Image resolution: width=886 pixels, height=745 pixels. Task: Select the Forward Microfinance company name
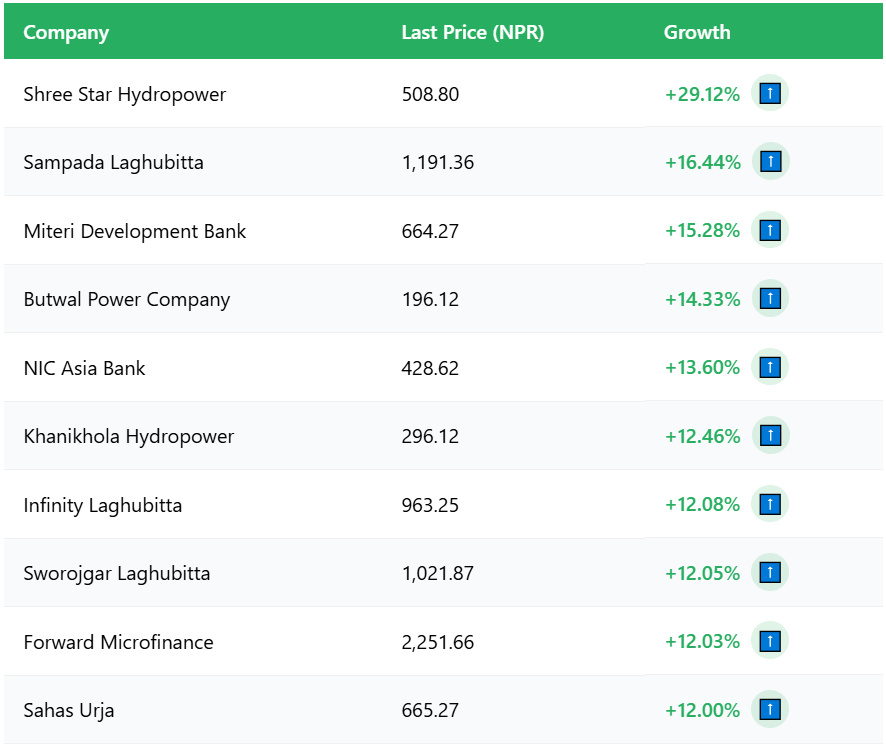coord(118,642)
